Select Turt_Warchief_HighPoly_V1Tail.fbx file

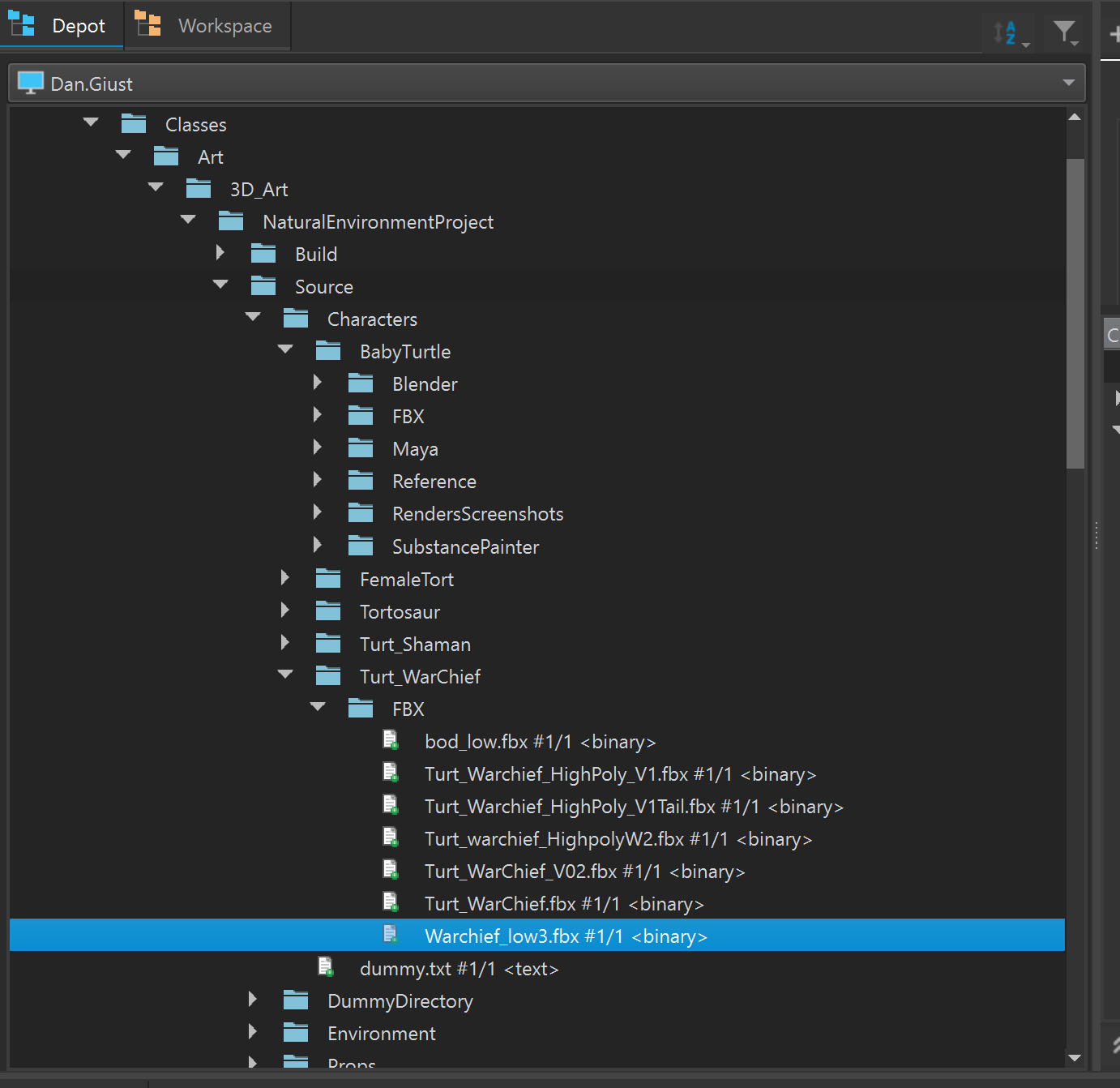tap(635, 807)
